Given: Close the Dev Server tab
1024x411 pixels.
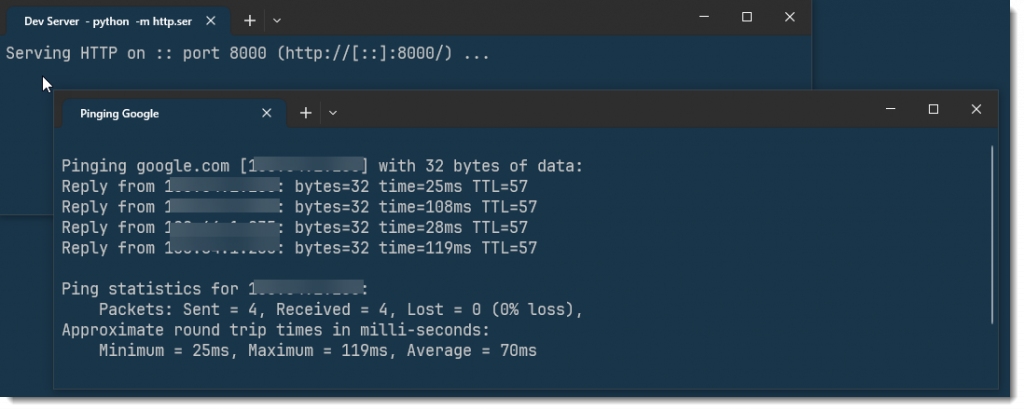Looking at the screenshot, I should tap(211, 20).
